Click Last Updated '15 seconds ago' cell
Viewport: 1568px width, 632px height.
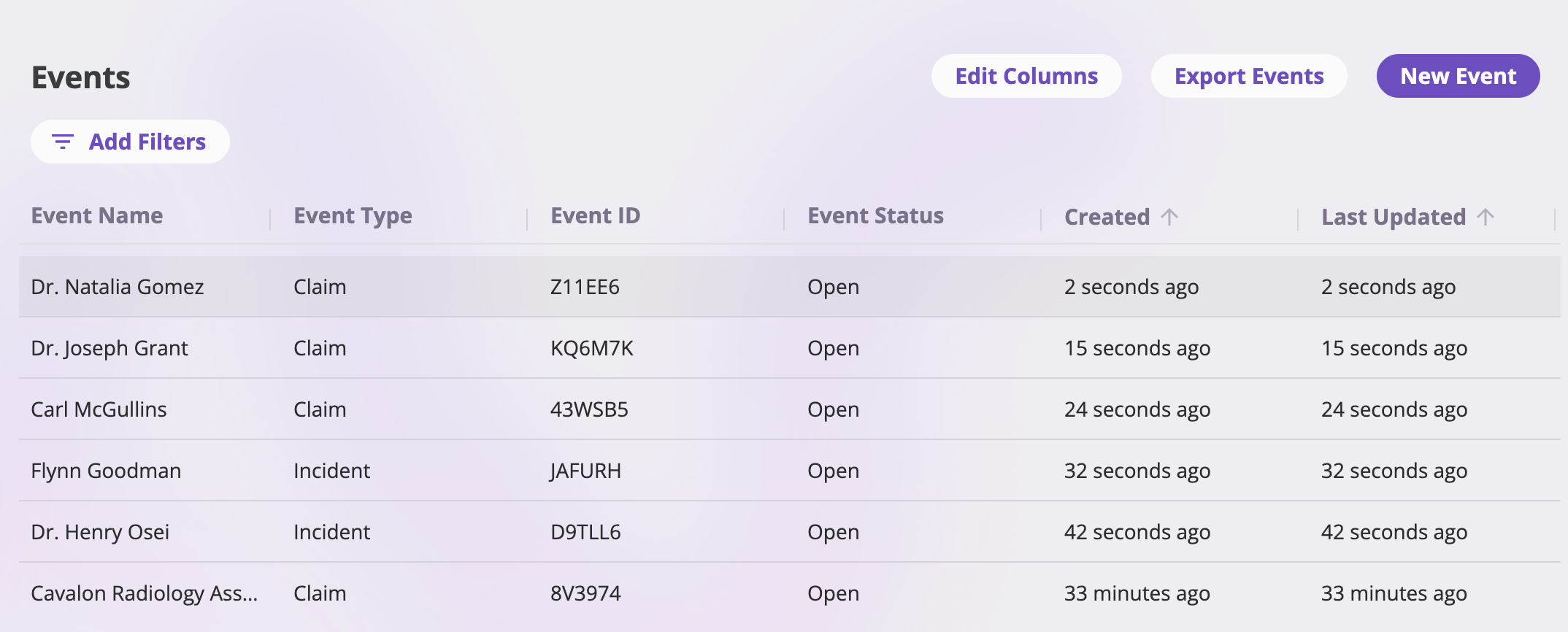point(1394,349)
